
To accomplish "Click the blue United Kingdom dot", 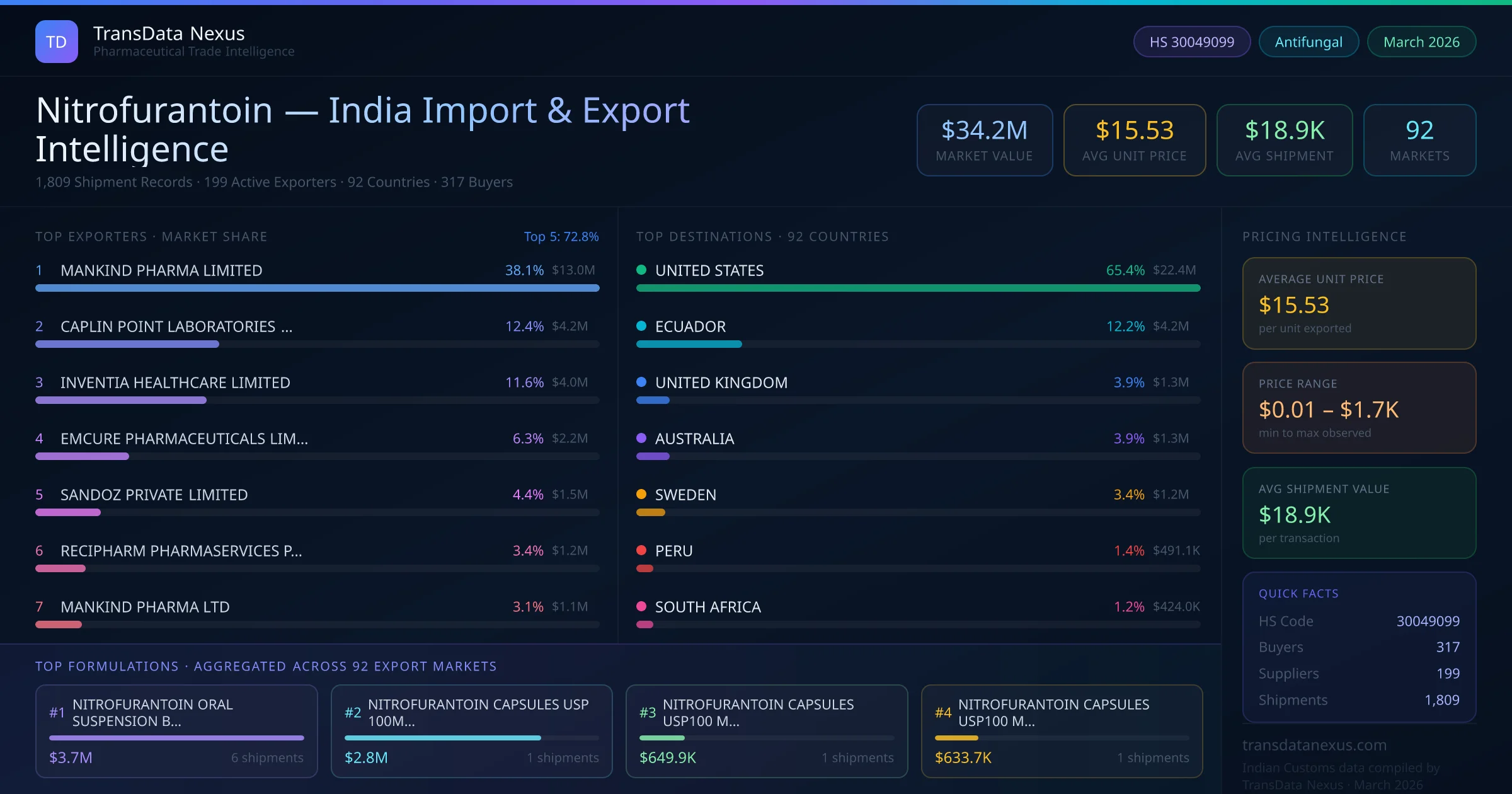I will tap(641, 383).
